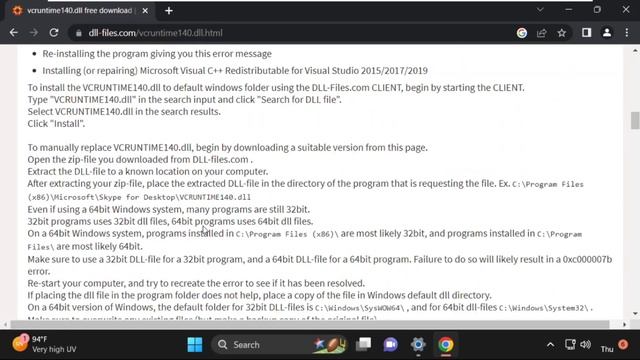
Task: Select the vcruntime140.dll free download tab
Action: coord(80,11)
